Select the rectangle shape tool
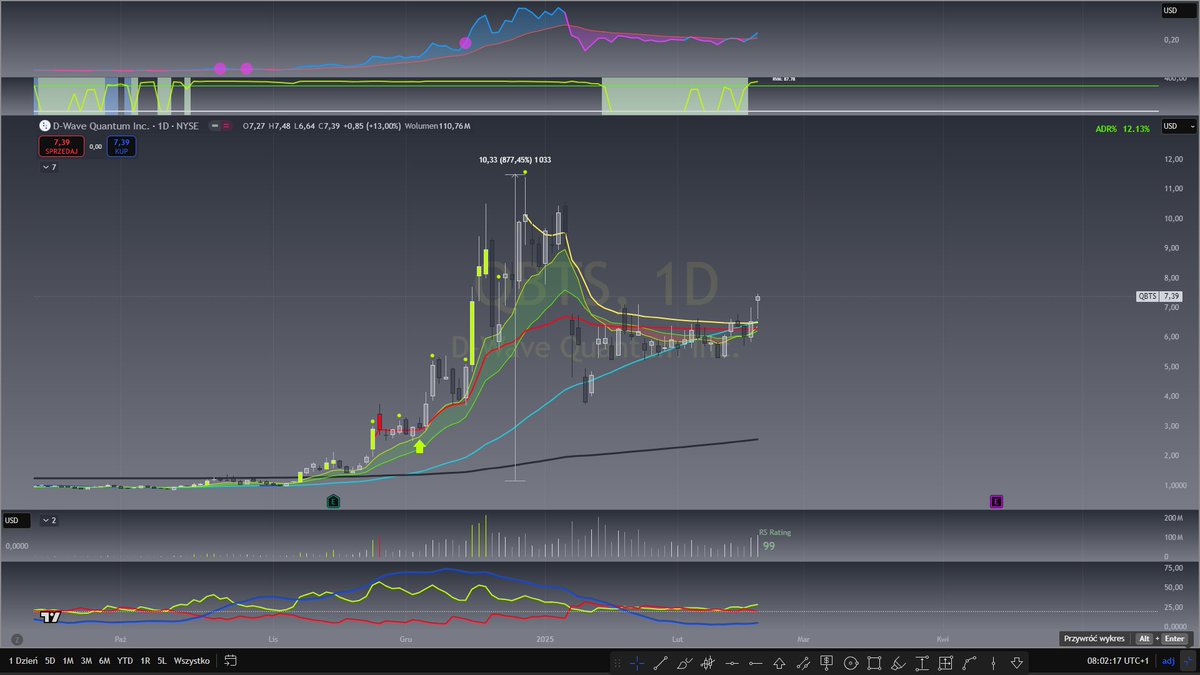This screenshot has height=675, width=1200. [874, 663]
